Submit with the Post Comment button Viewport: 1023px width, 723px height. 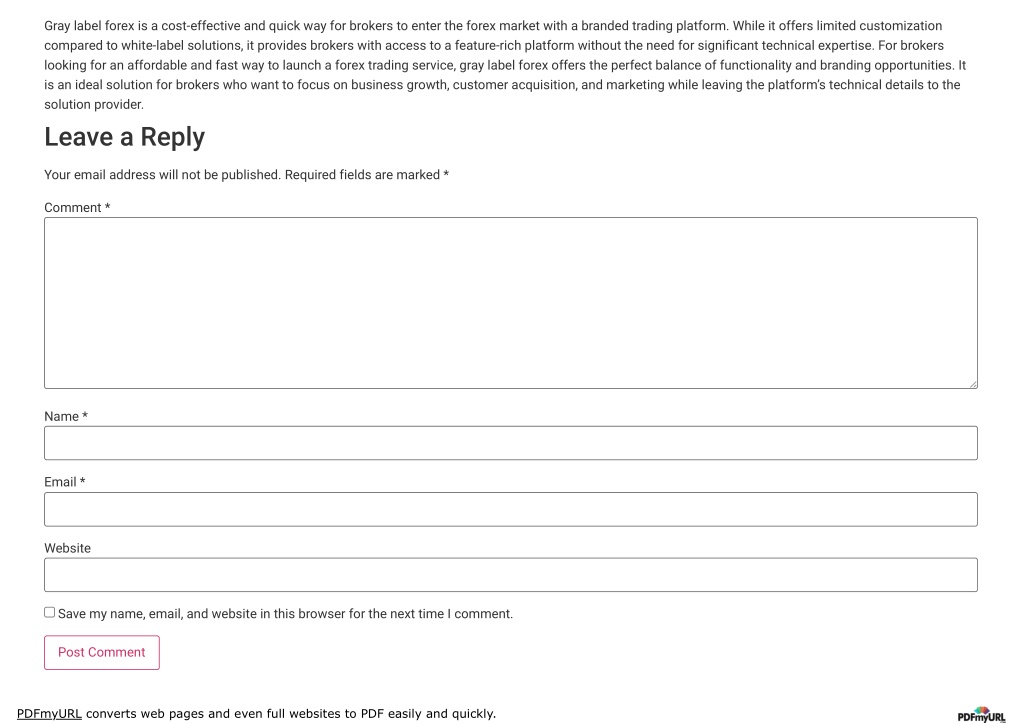102,653
